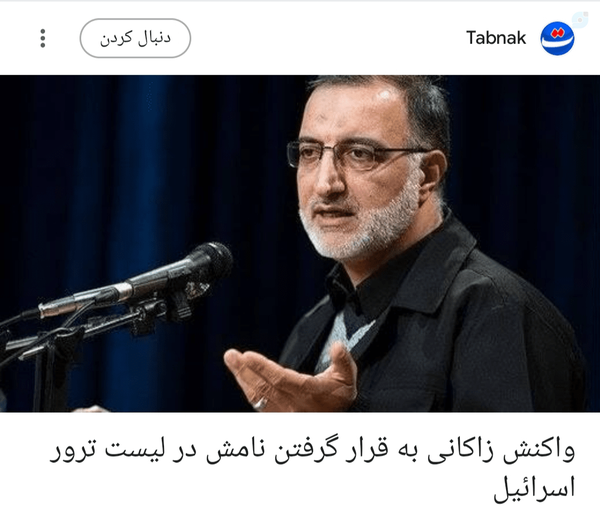
Task: Tap the text دنبال کردن inside the button
Action: pos(135,38)
